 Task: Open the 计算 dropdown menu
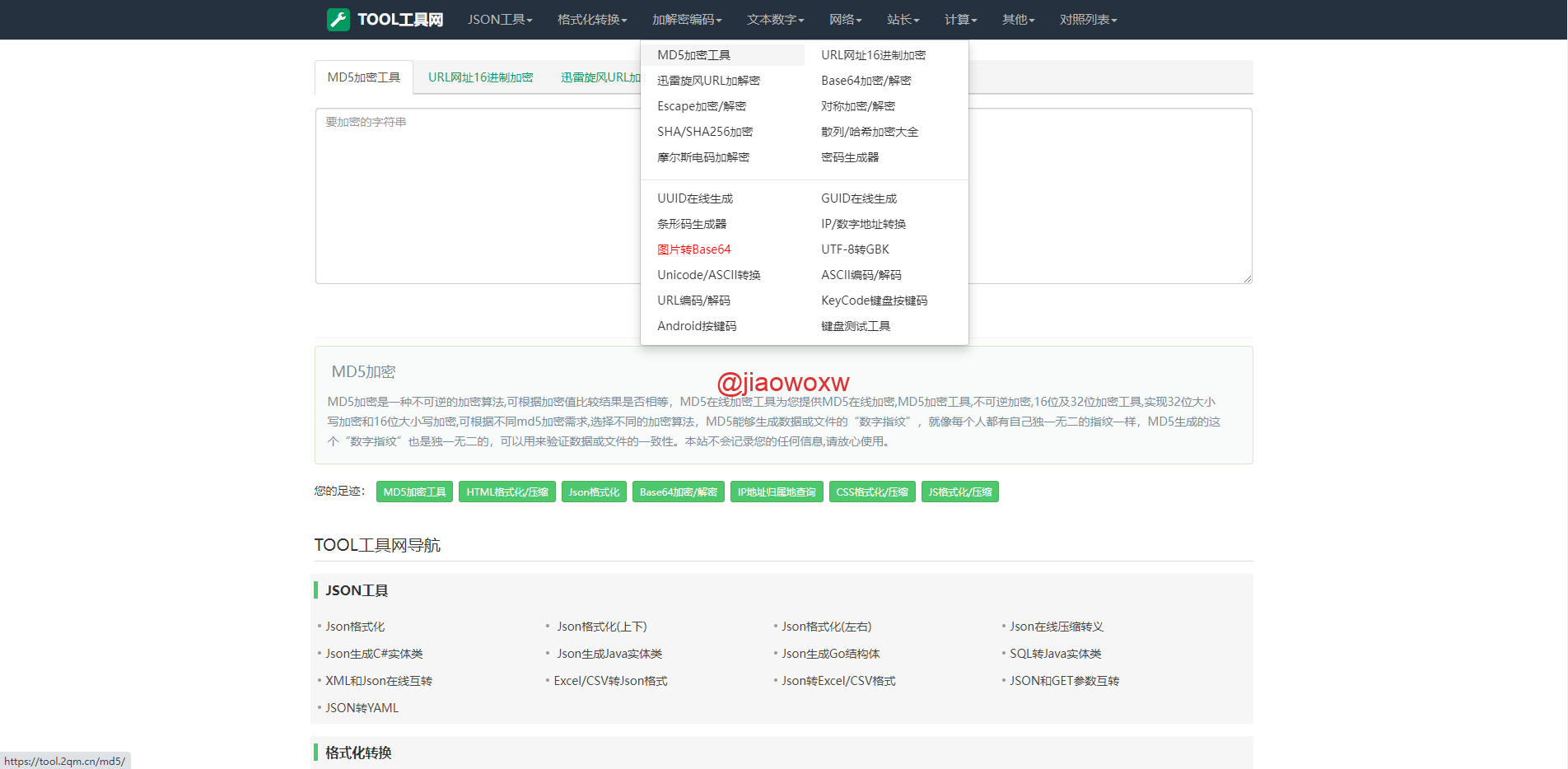pyautogui.click(x=961, y=20)
